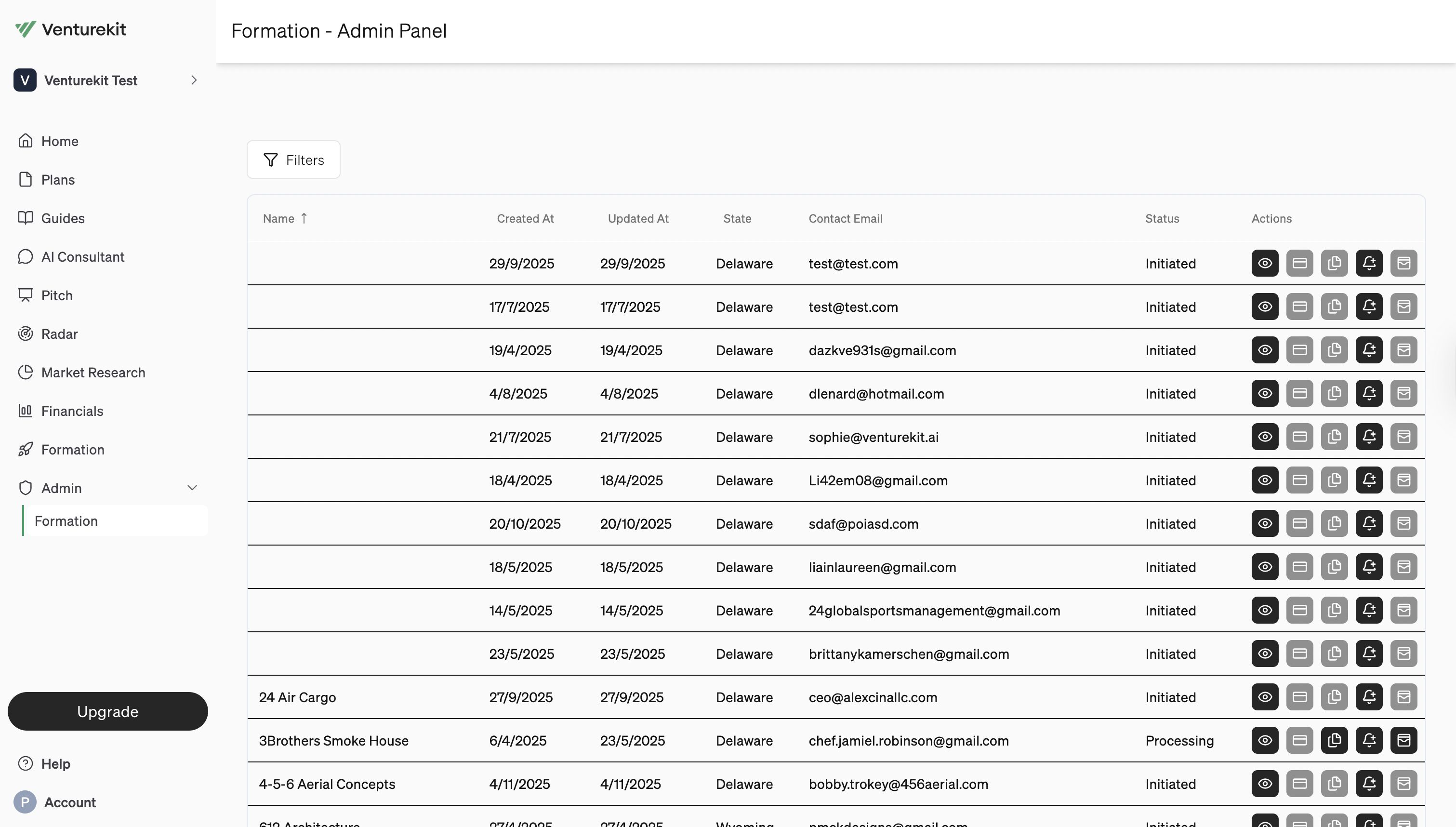Click the mail icon in the Li42em08@gmail.com row
This screenshot has height=827, width=1456.
click(1404, 480)
